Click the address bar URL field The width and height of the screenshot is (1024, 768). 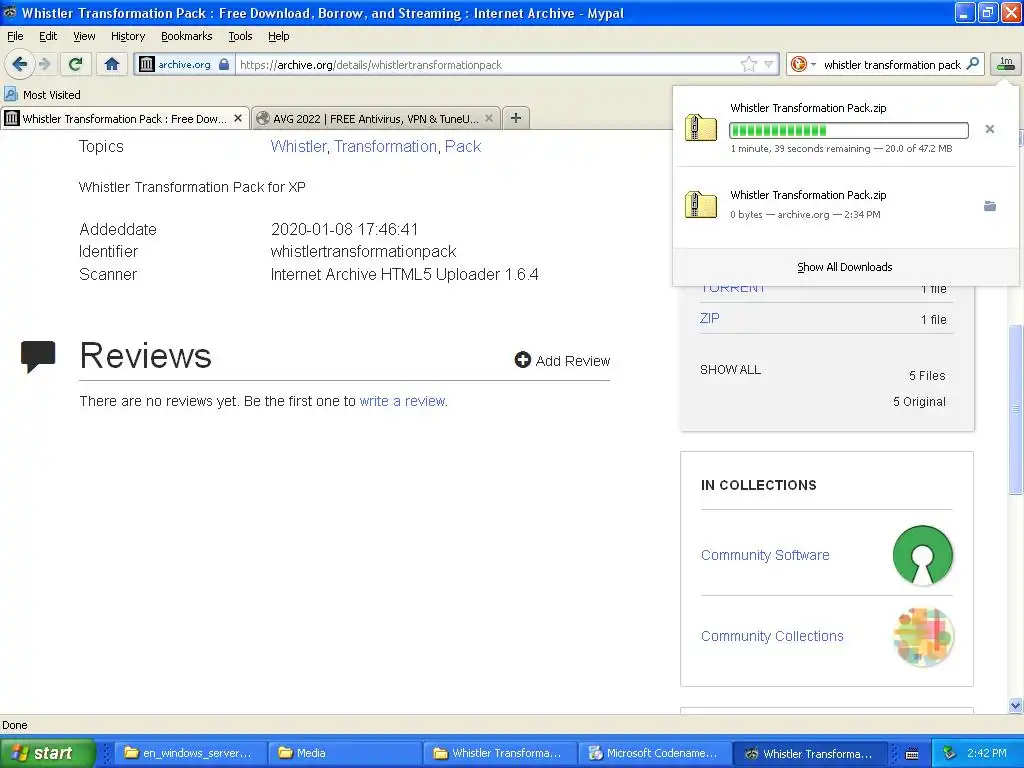click(x=487, y=64)
